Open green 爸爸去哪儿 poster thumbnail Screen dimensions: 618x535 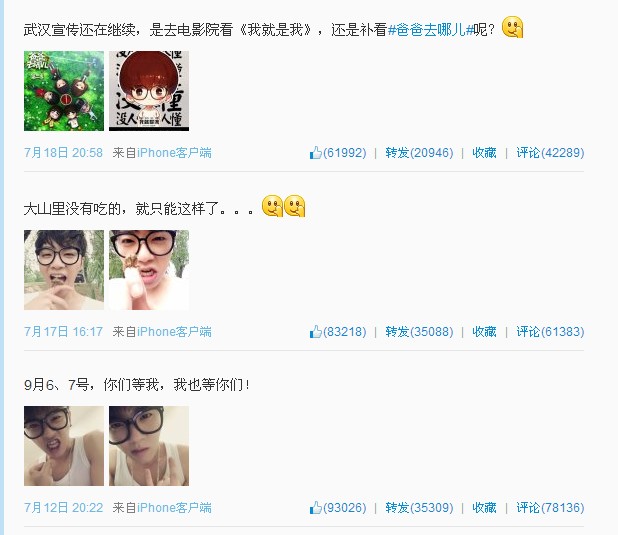(64, 91)
